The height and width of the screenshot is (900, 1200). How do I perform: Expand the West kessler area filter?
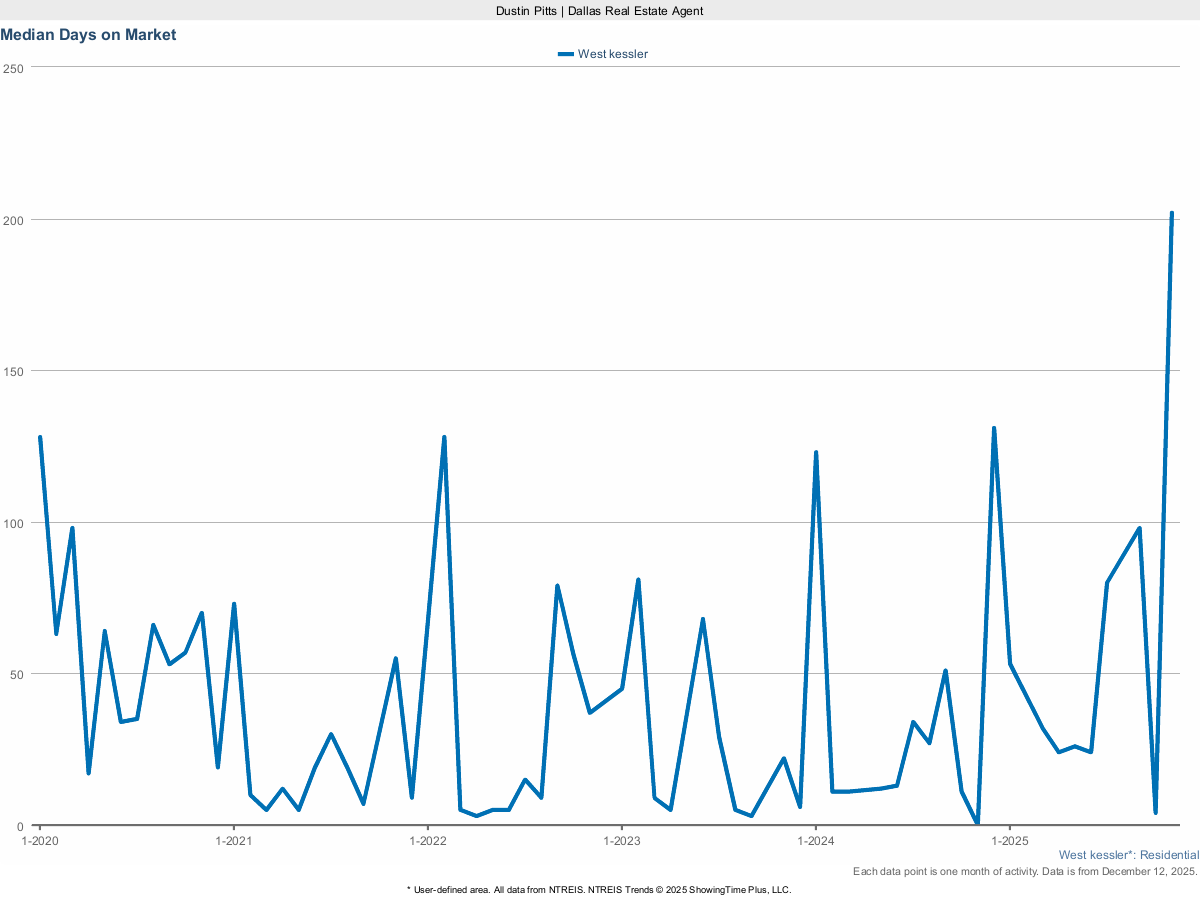(x=1091, y=855)
